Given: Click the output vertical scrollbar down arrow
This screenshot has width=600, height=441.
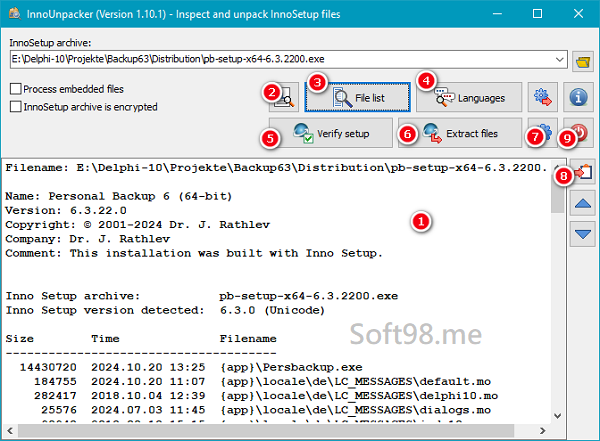Looking at the screenshot, I should 558,416.
